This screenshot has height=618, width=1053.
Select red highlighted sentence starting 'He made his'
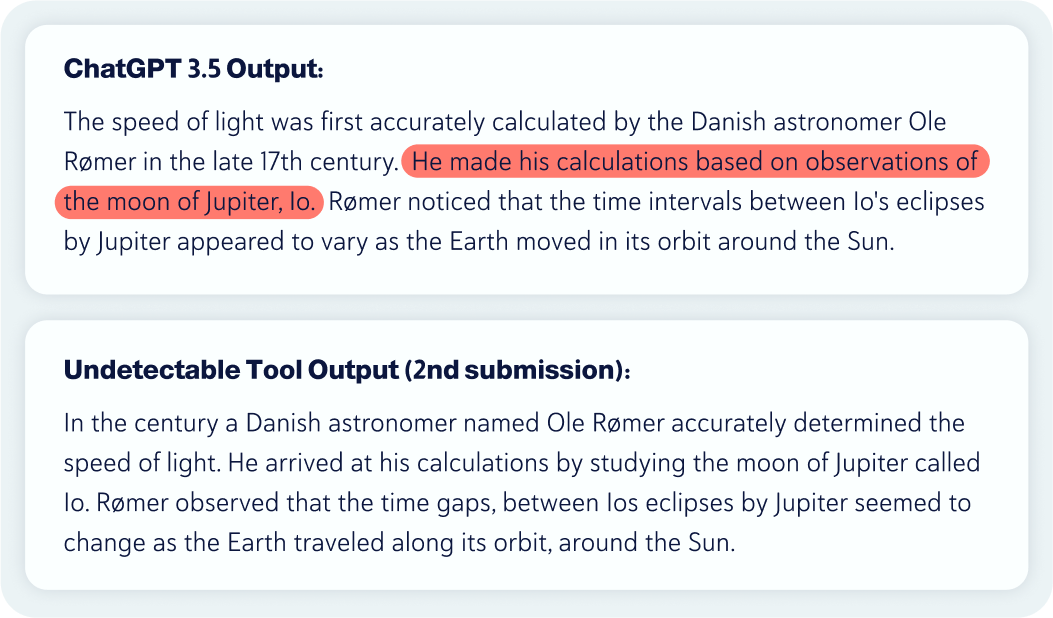(x=696, y=162)
